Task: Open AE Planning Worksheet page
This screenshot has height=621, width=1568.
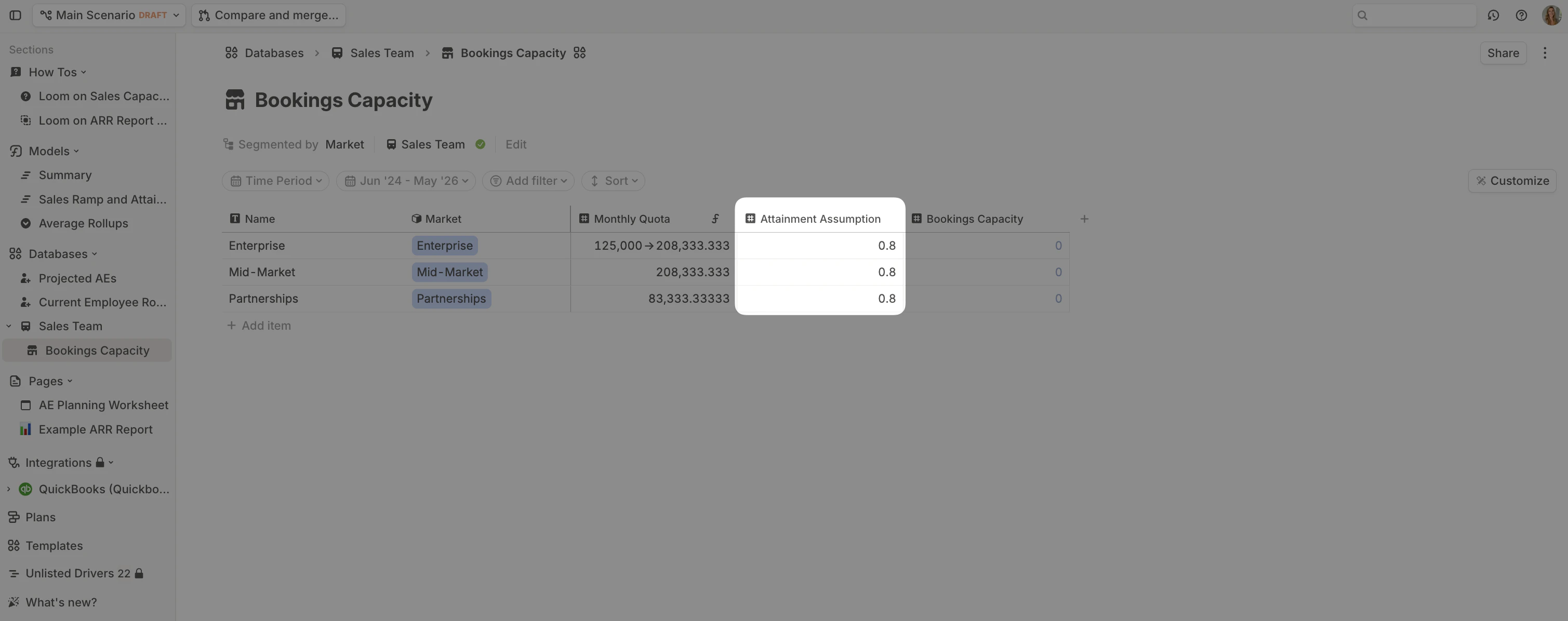Action: click(103, 405)
